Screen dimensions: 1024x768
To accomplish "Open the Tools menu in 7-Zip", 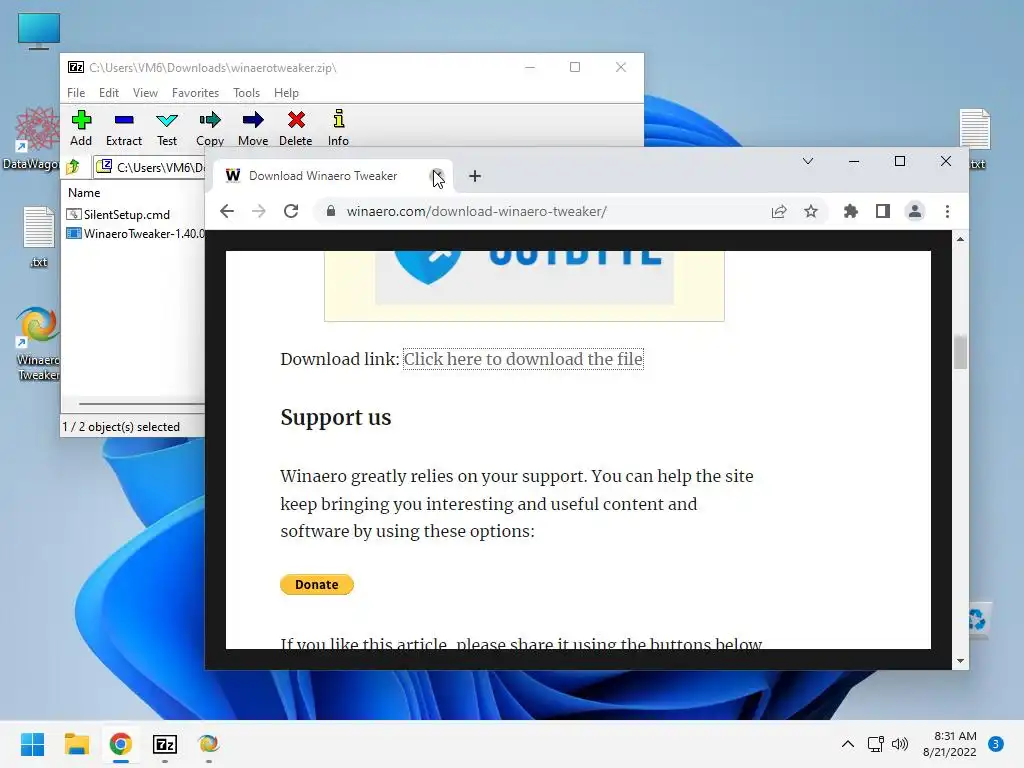I will (246, 93).
